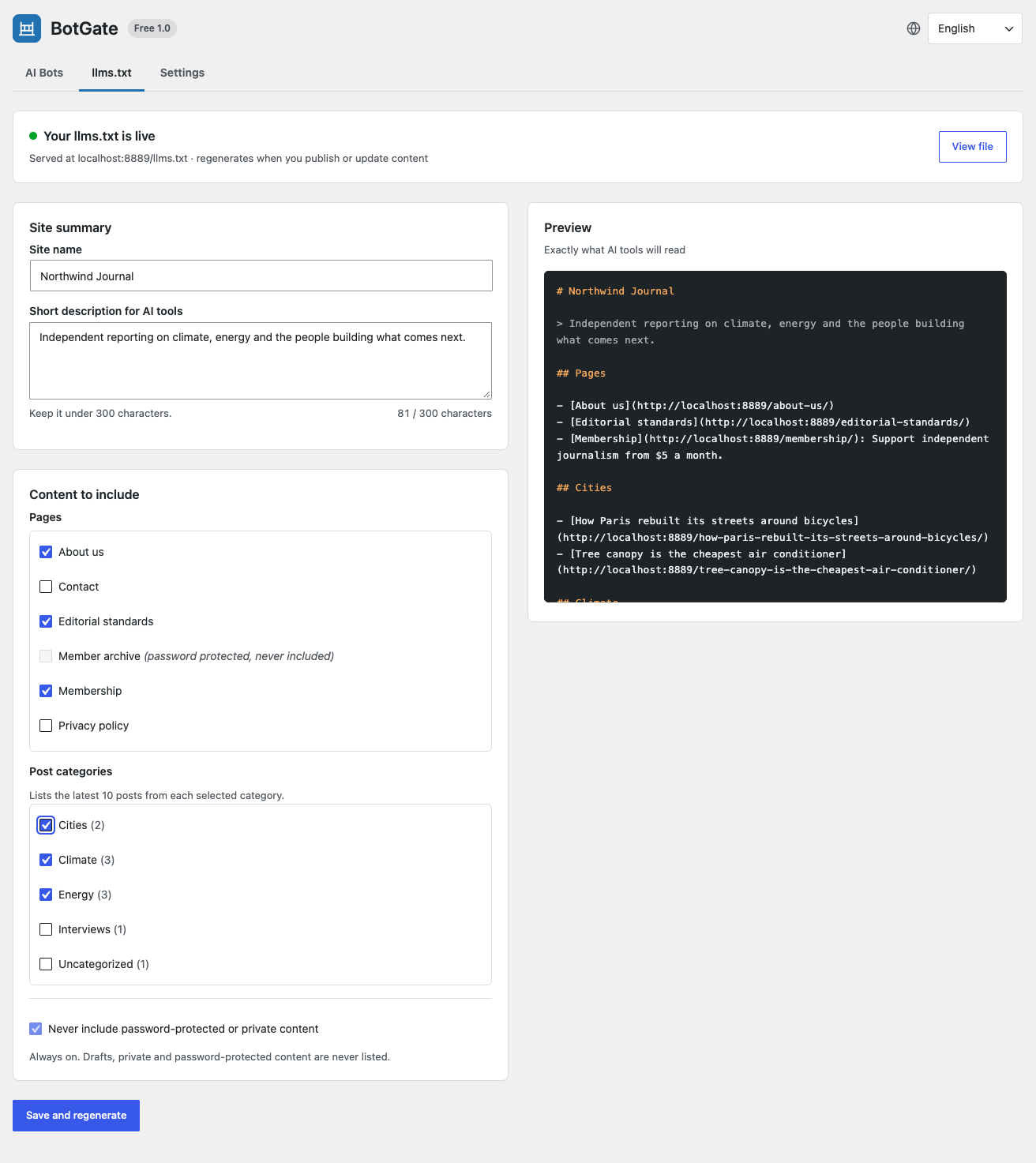Viewport: 1036px width, 1163px height.
Task: Uncheck the Energy category
Action: point(46,895)
